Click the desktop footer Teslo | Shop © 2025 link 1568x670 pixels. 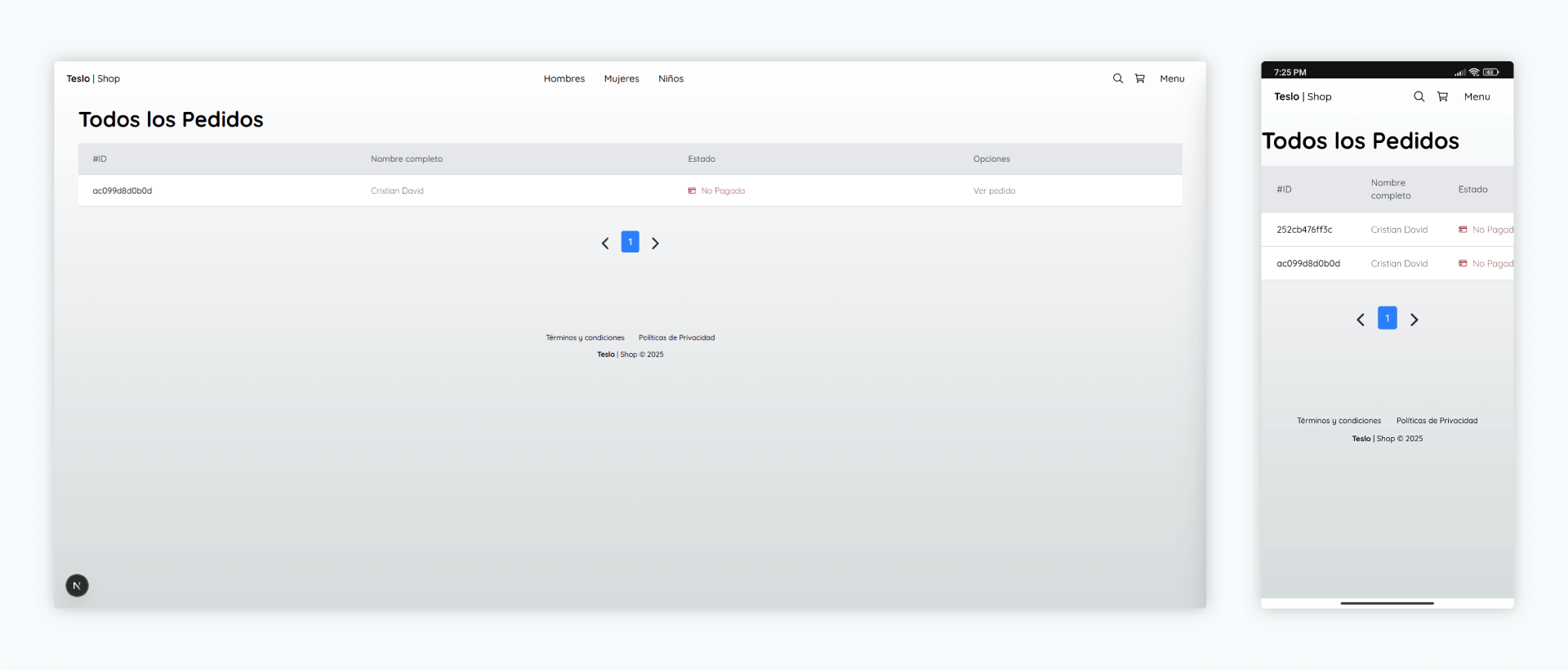(x=630, y=355)
